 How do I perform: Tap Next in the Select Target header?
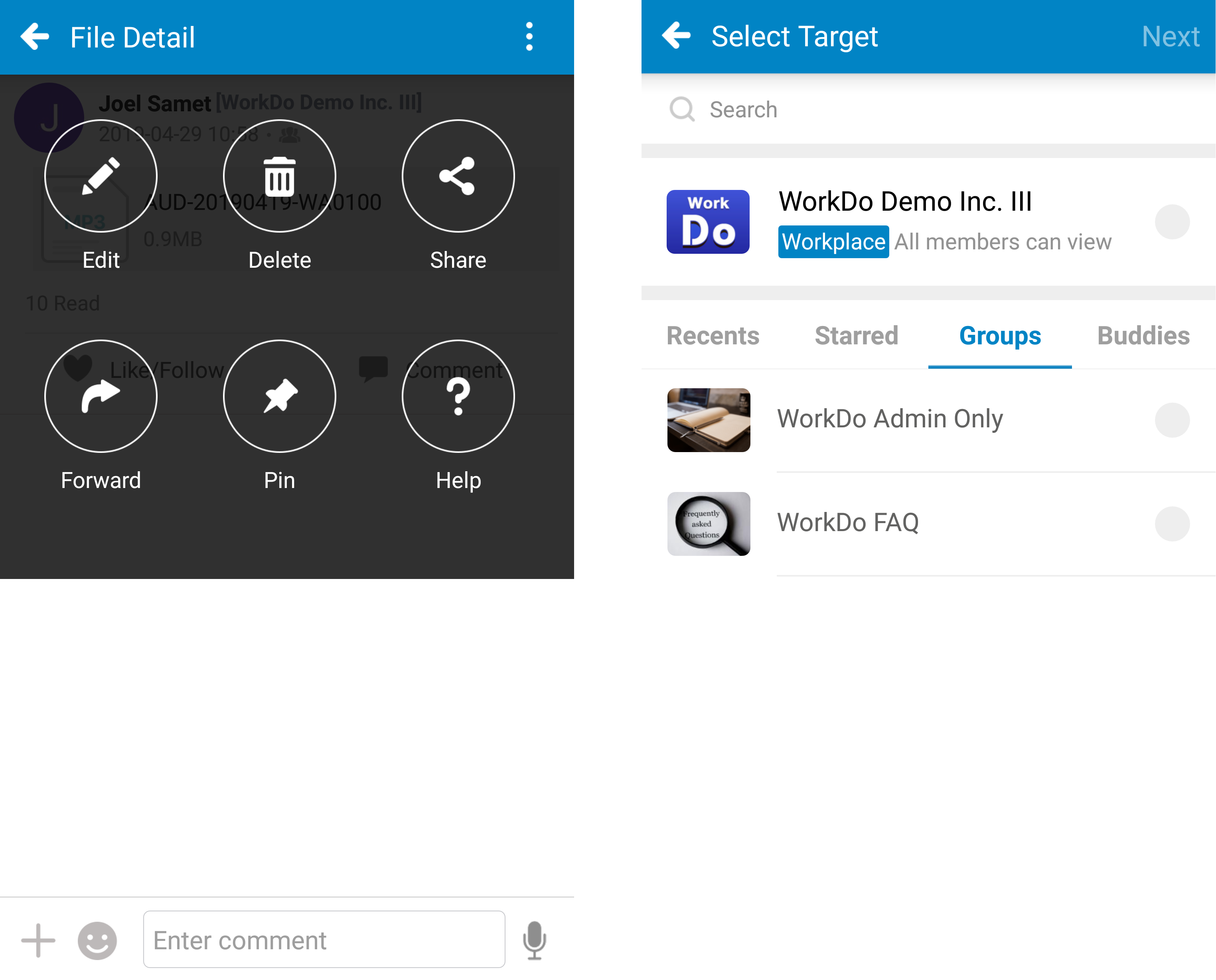(1171, 37)
